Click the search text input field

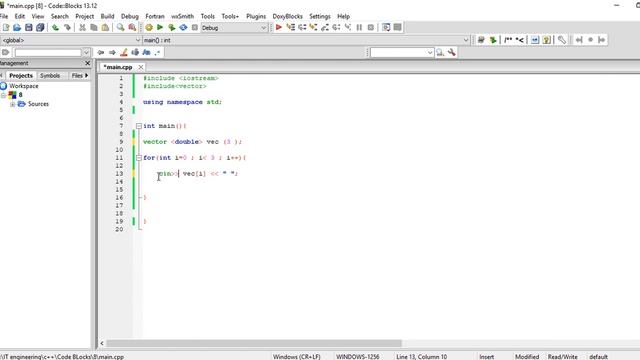pos(48,53)
